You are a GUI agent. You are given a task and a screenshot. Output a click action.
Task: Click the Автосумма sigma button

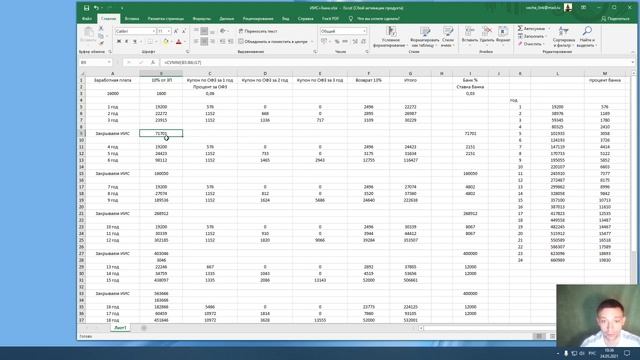[x=532, y=29]
